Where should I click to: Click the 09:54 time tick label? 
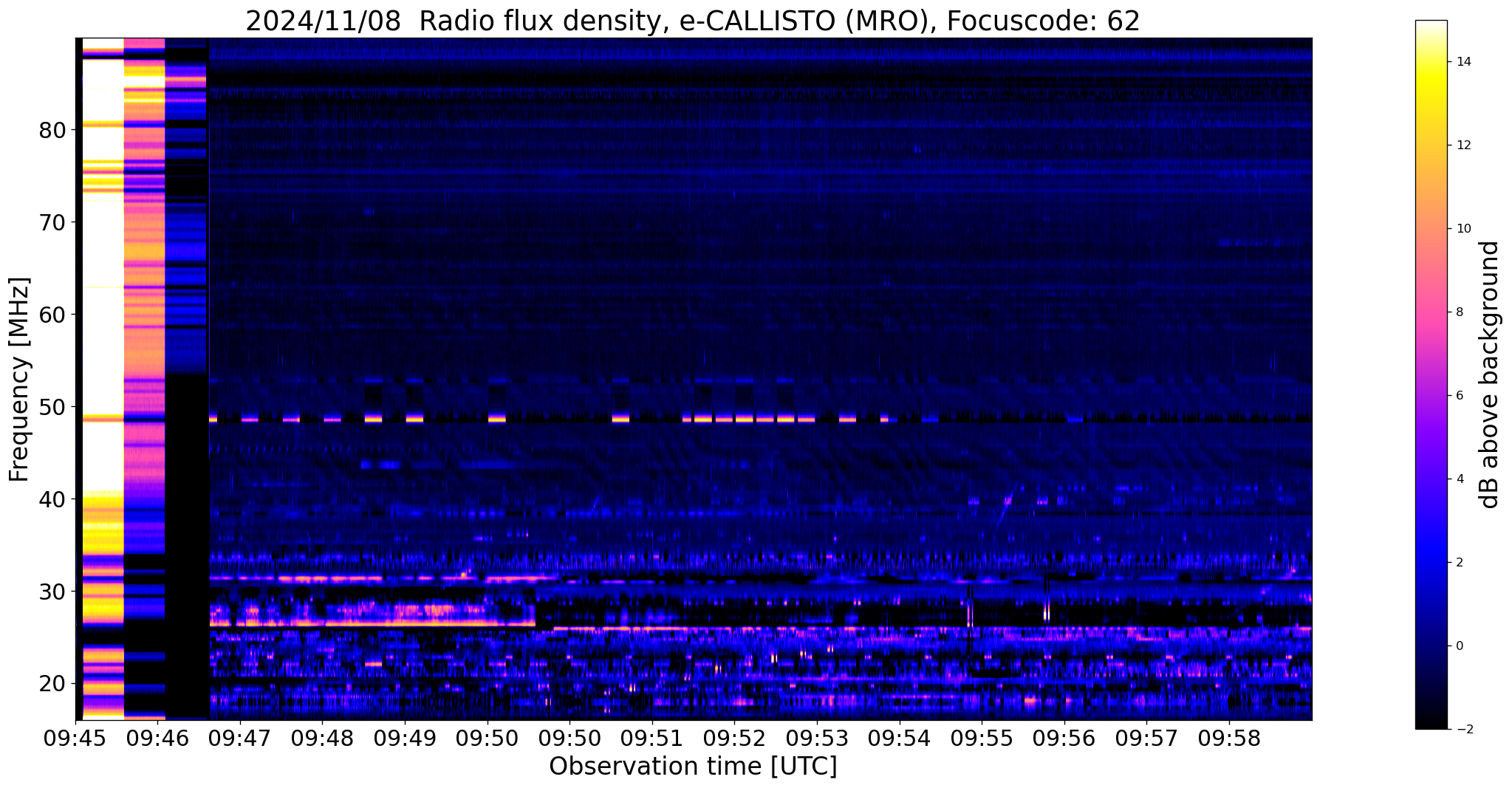pyautogui.click(x=899, y=739)
